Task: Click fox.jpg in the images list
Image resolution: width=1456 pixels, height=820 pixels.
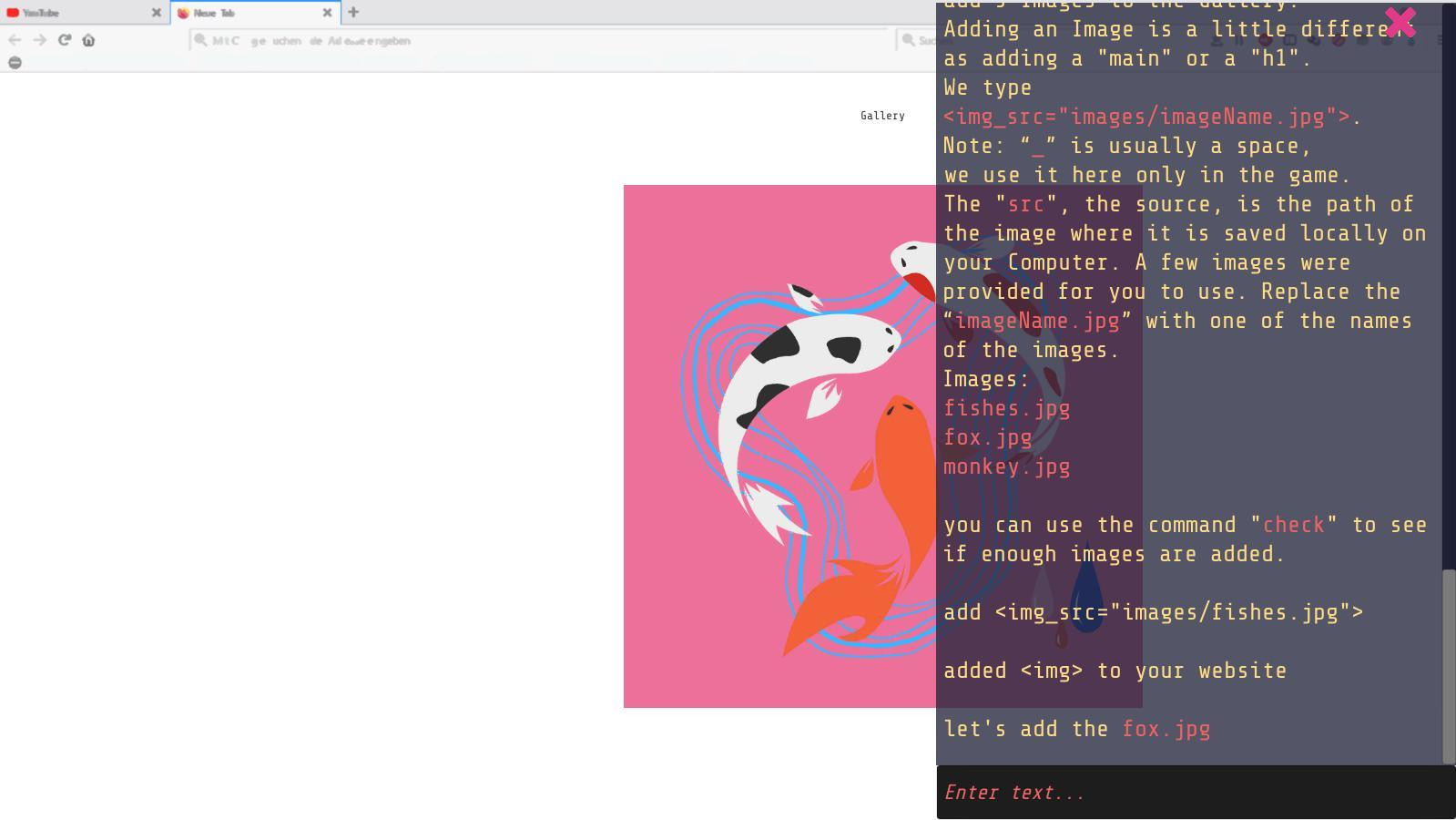Action: 987,437
